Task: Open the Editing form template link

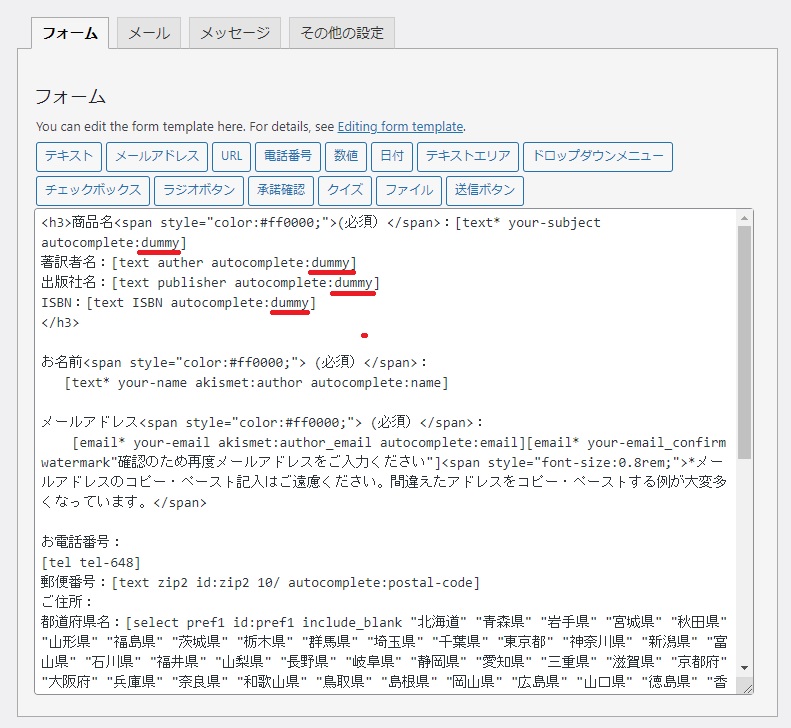Action: (400, 127)
